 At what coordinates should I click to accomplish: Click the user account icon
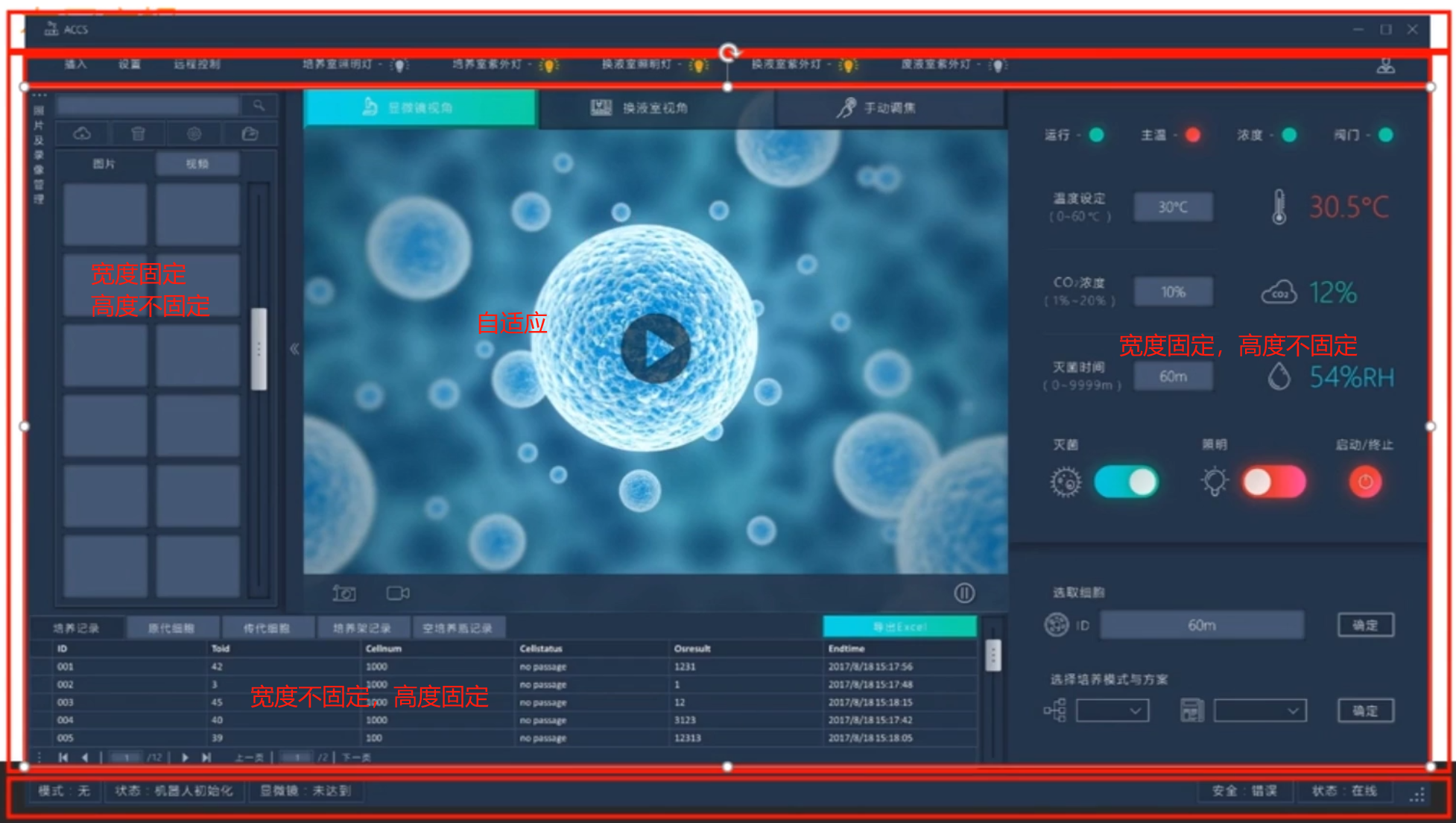[x=1385, y=66]
